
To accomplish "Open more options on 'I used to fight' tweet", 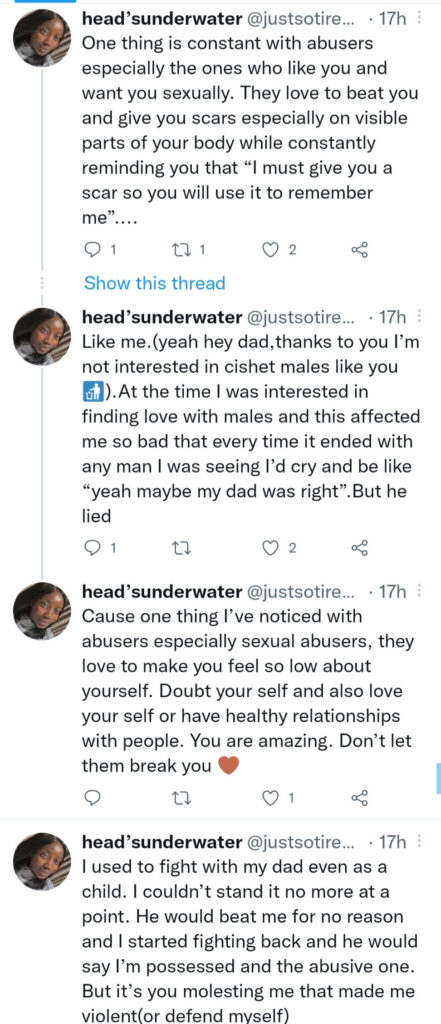I will pos(419,840).
